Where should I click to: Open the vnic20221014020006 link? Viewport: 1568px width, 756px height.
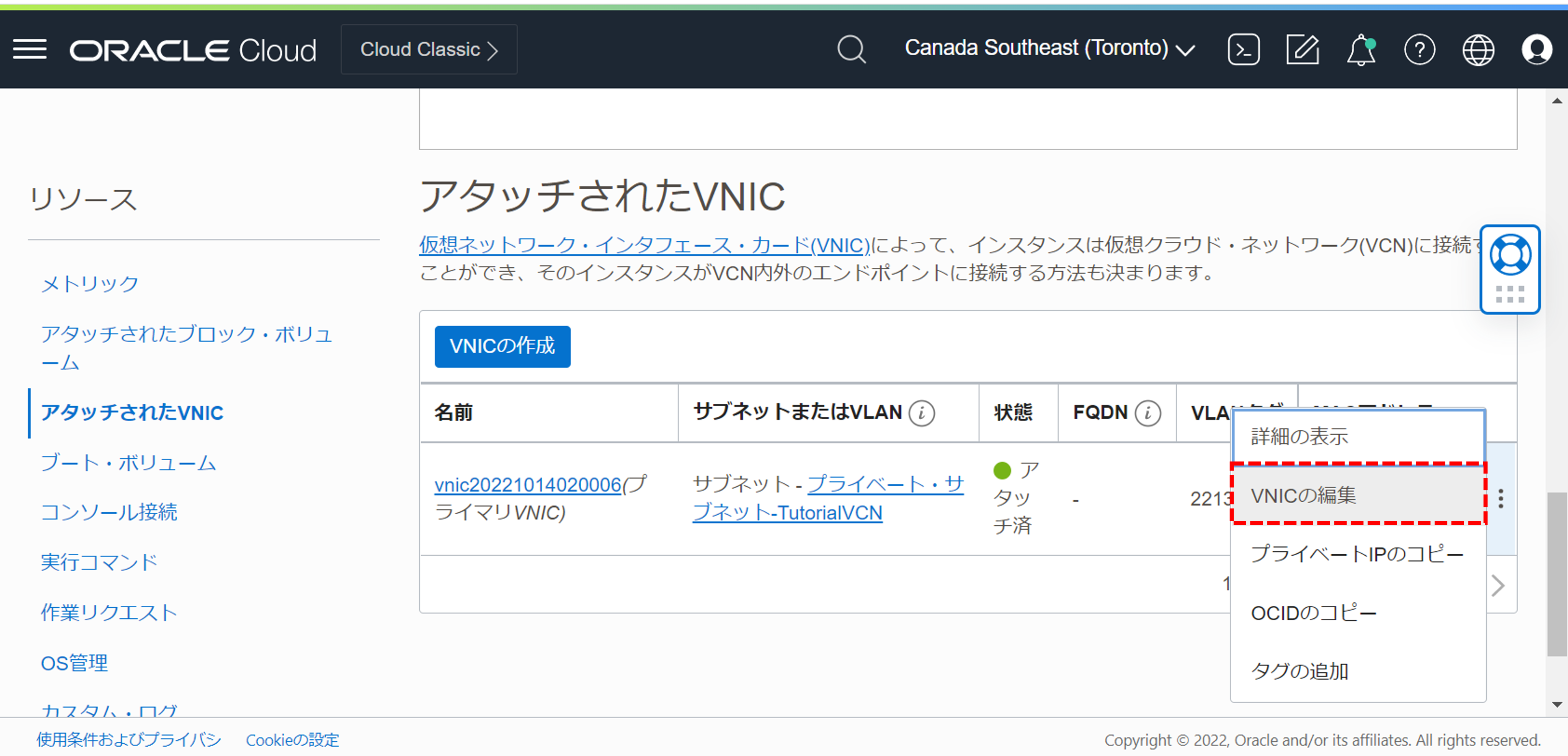527,485
